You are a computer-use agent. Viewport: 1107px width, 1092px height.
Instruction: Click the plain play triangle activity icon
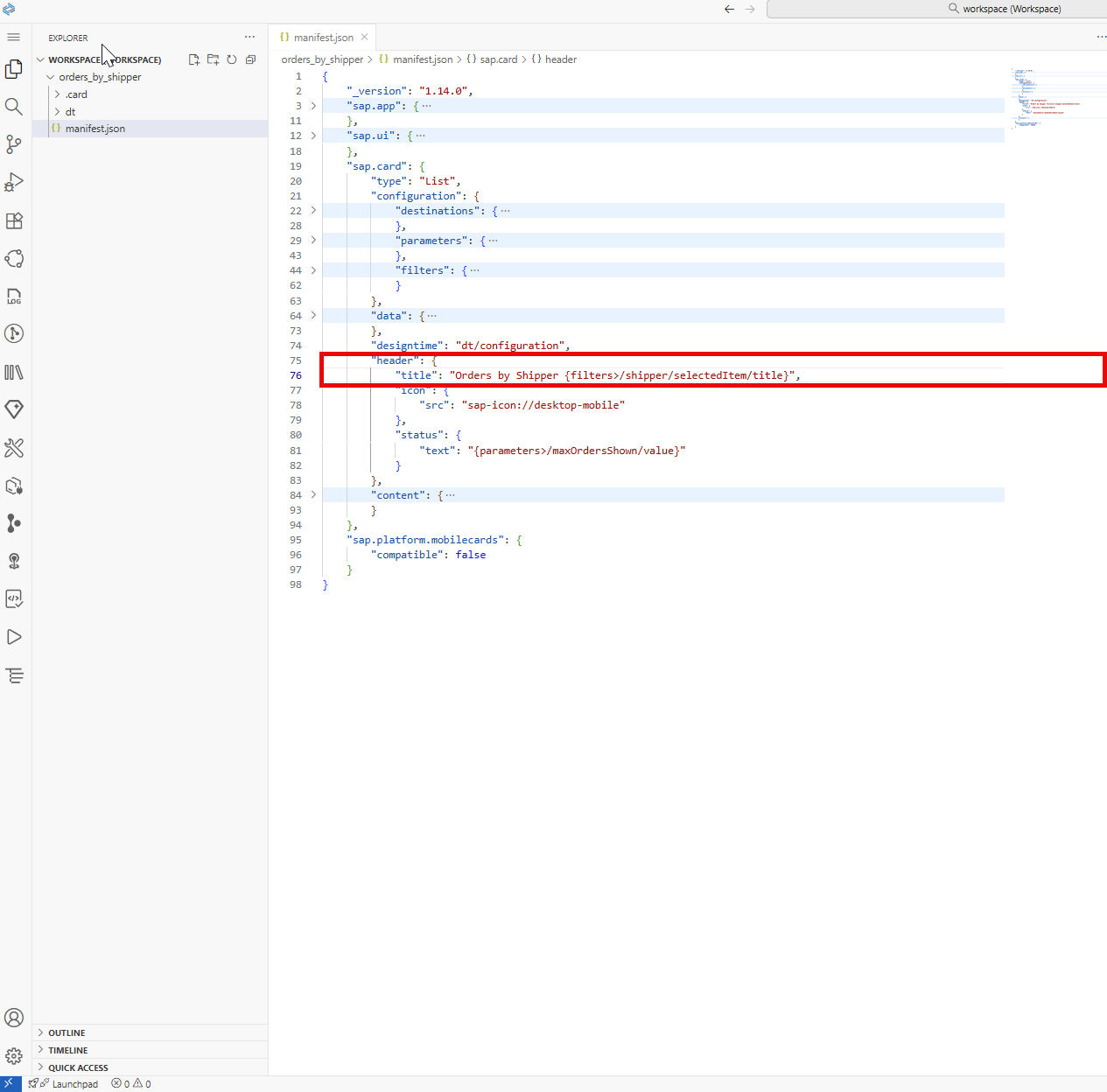(x=14, y=637)
